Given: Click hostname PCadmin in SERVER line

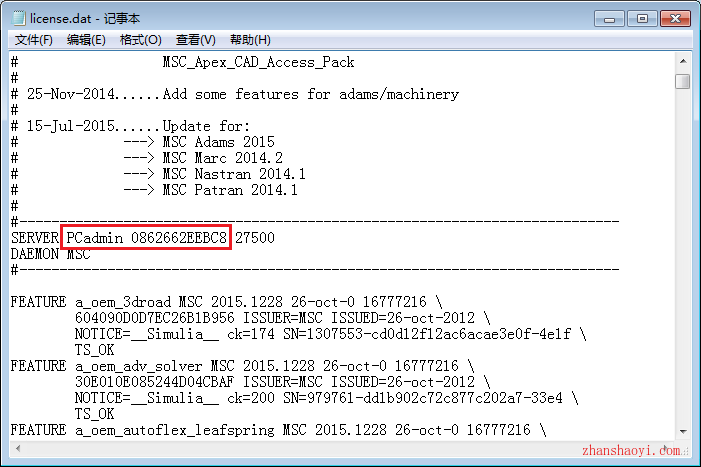Looking at the screenshot, I should click(95, 238).
